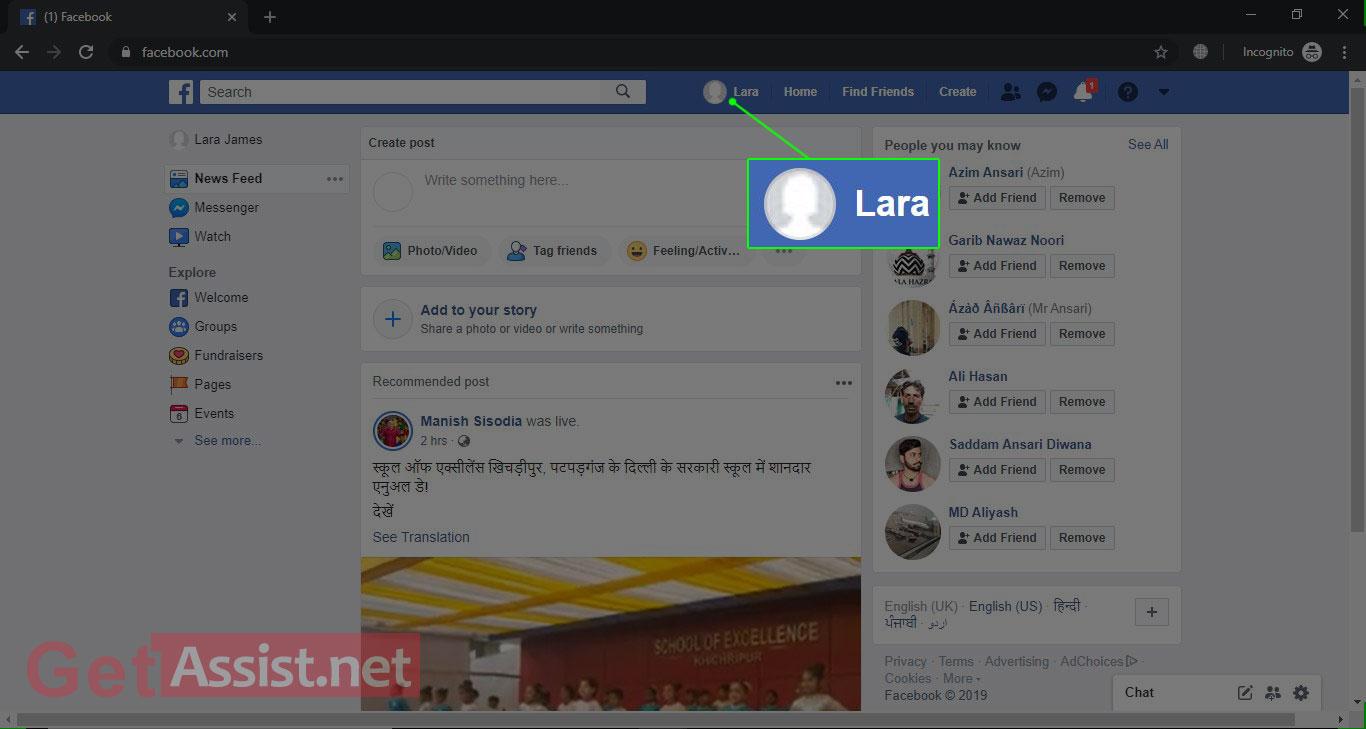Open News Feed options ellipsis
The height and width of the screenshot is (729, 1366).
point(335,179)
